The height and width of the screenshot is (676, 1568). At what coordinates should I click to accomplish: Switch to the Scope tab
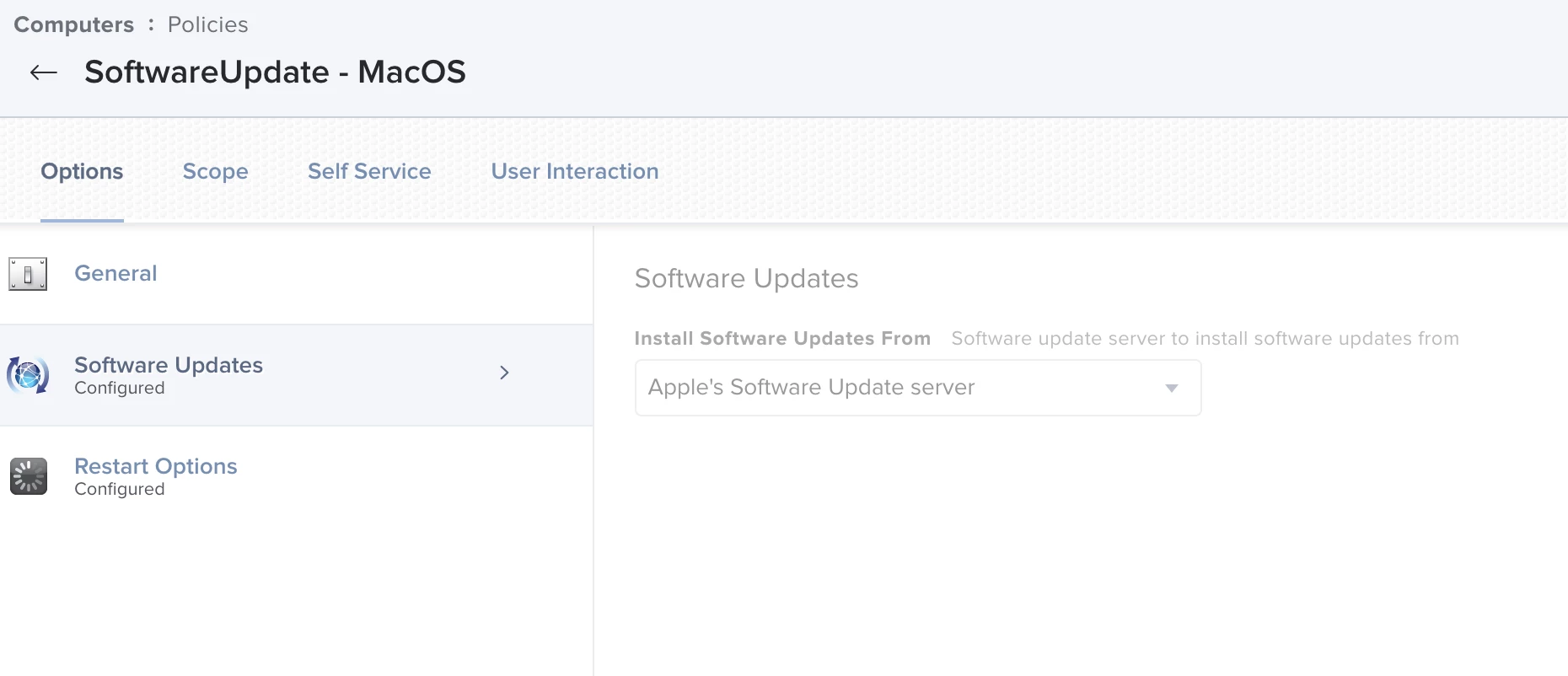pyautogui.click(x=215, y=171)
